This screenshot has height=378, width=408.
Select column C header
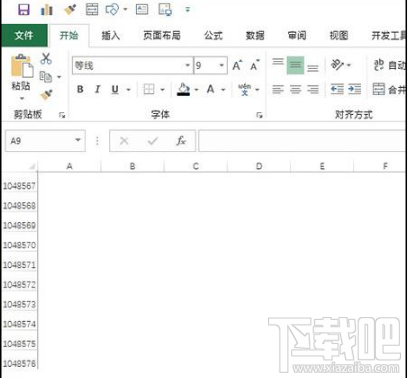(196, 166)
